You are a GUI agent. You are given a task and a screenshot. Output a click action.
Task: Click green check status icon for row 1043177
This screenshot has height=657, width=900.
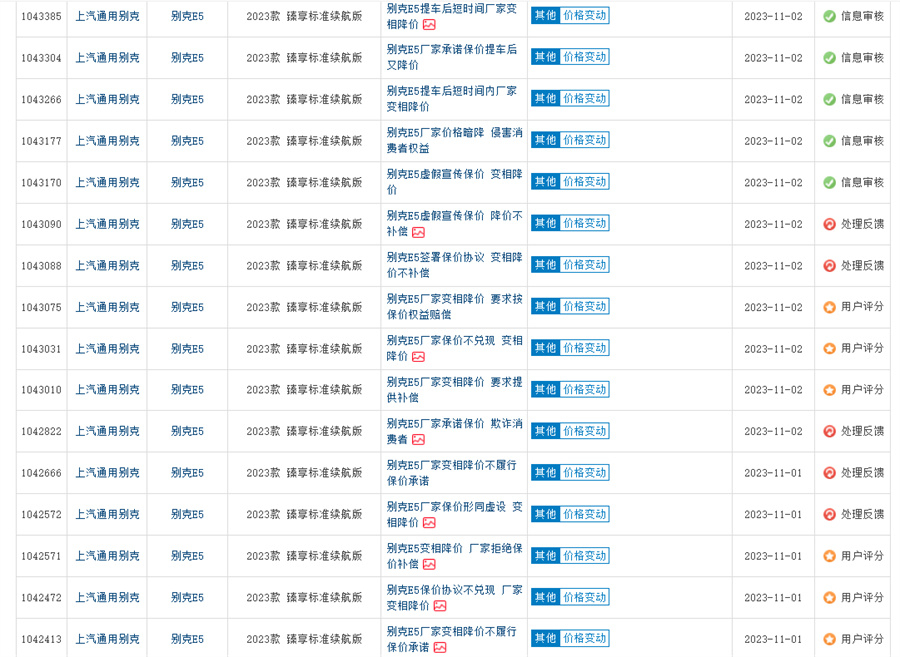829,141
